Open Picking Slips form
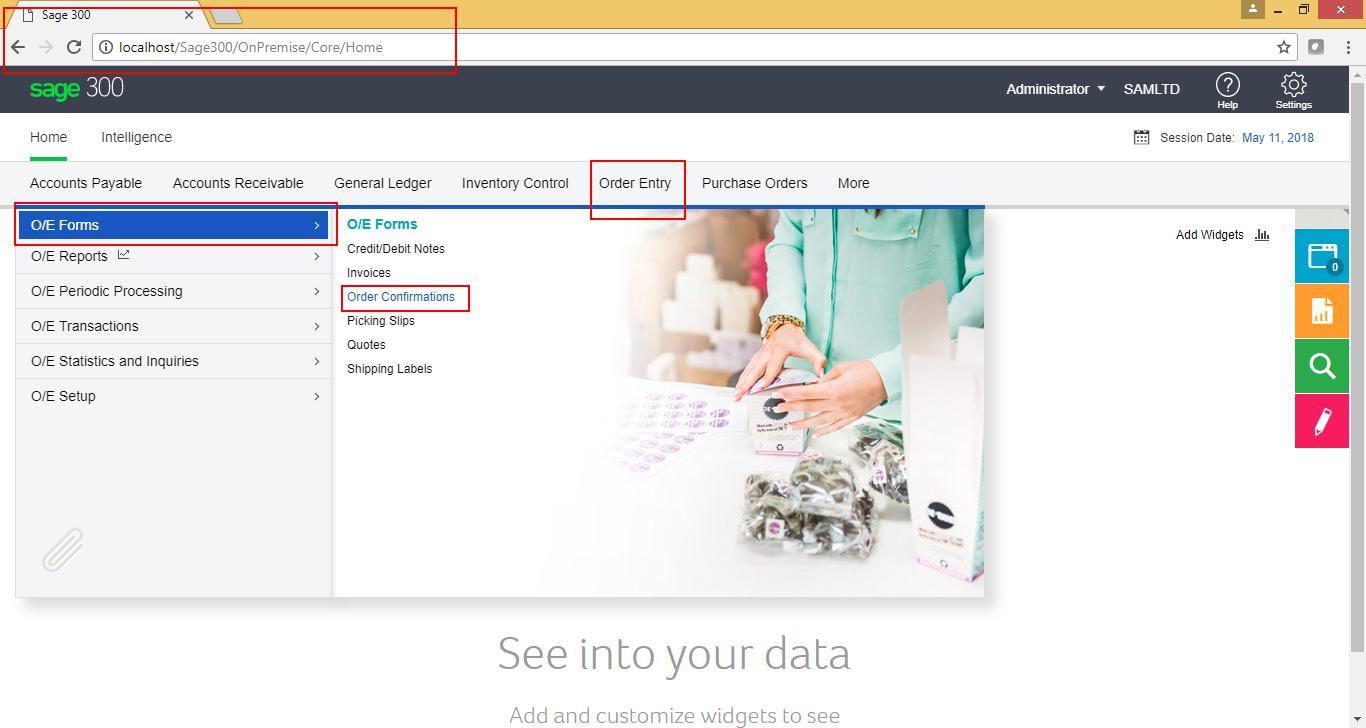The width and height of the screenshot is (1366, 728). [381, 321]
